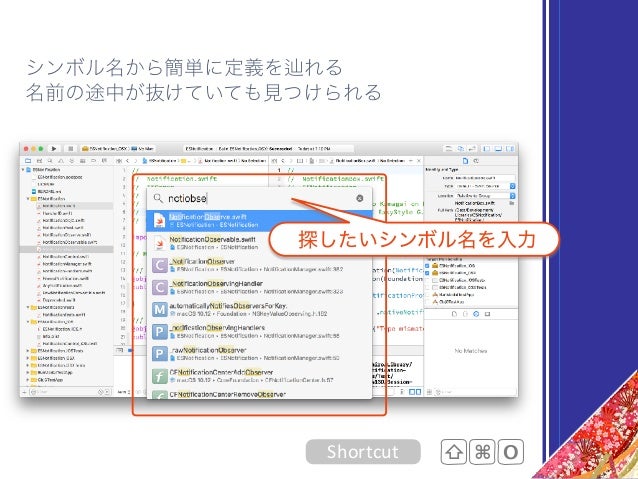Uncheck the second target membership checkbox
Viewport: 638px width, 479px height.
(x=427, y=273)
